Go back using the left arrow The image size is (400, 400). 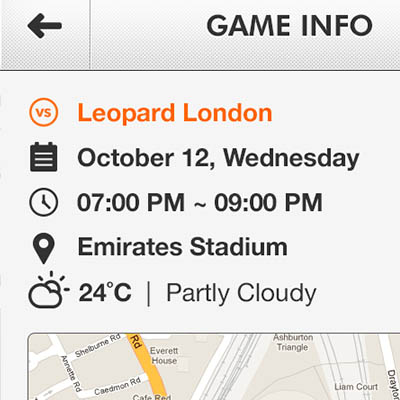[x=45, y=26]
